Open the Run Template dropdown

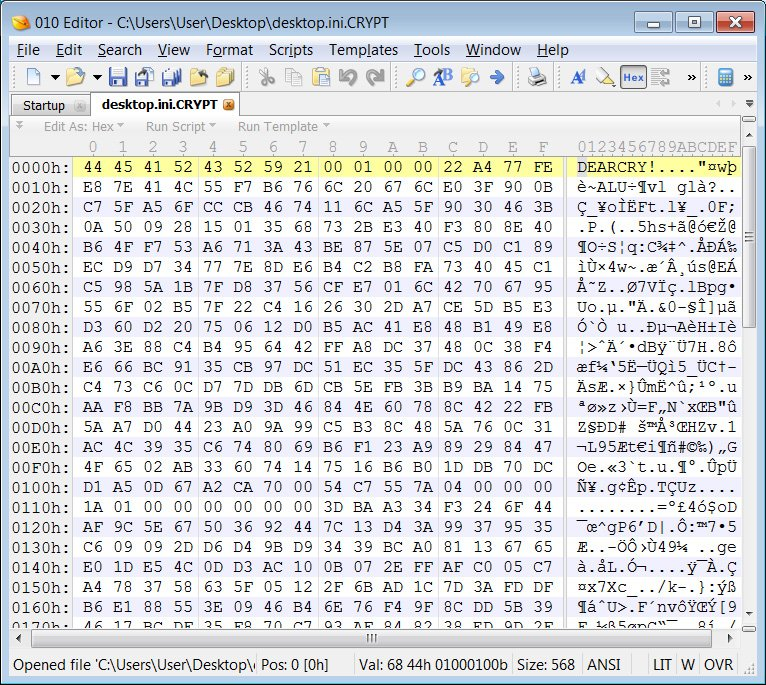(284, 127)
